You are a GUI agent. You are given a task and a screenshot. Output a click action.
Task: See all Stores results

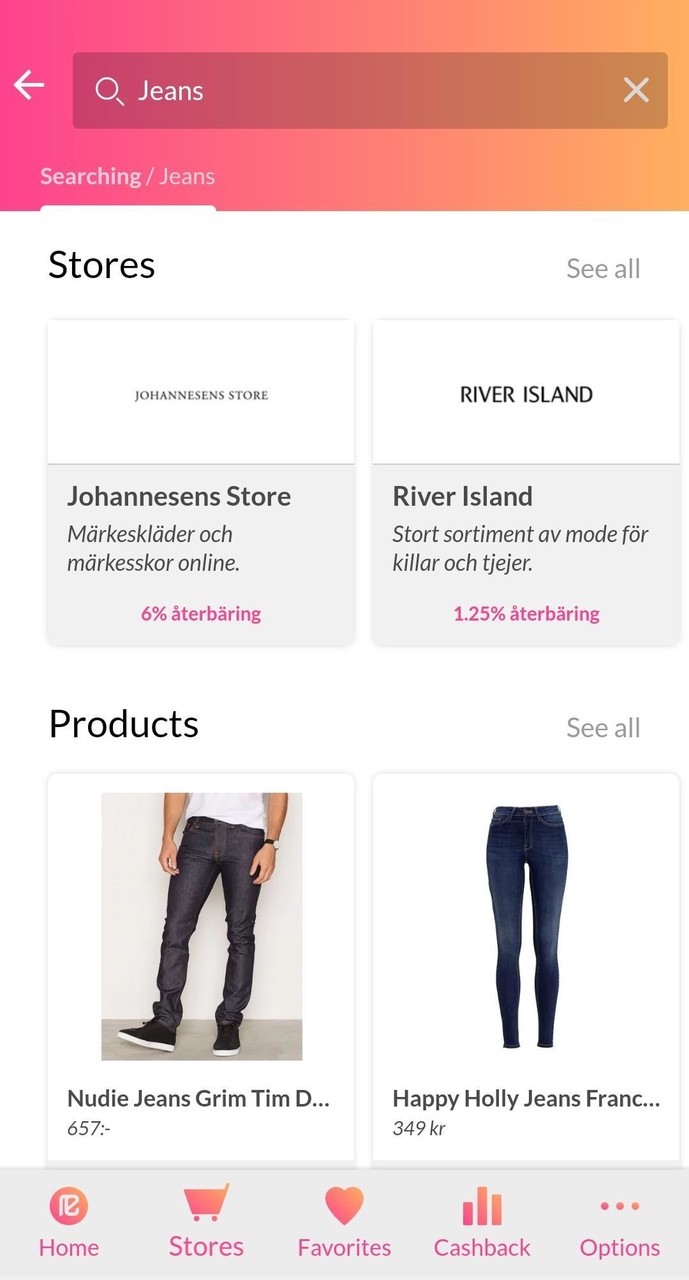603,269
